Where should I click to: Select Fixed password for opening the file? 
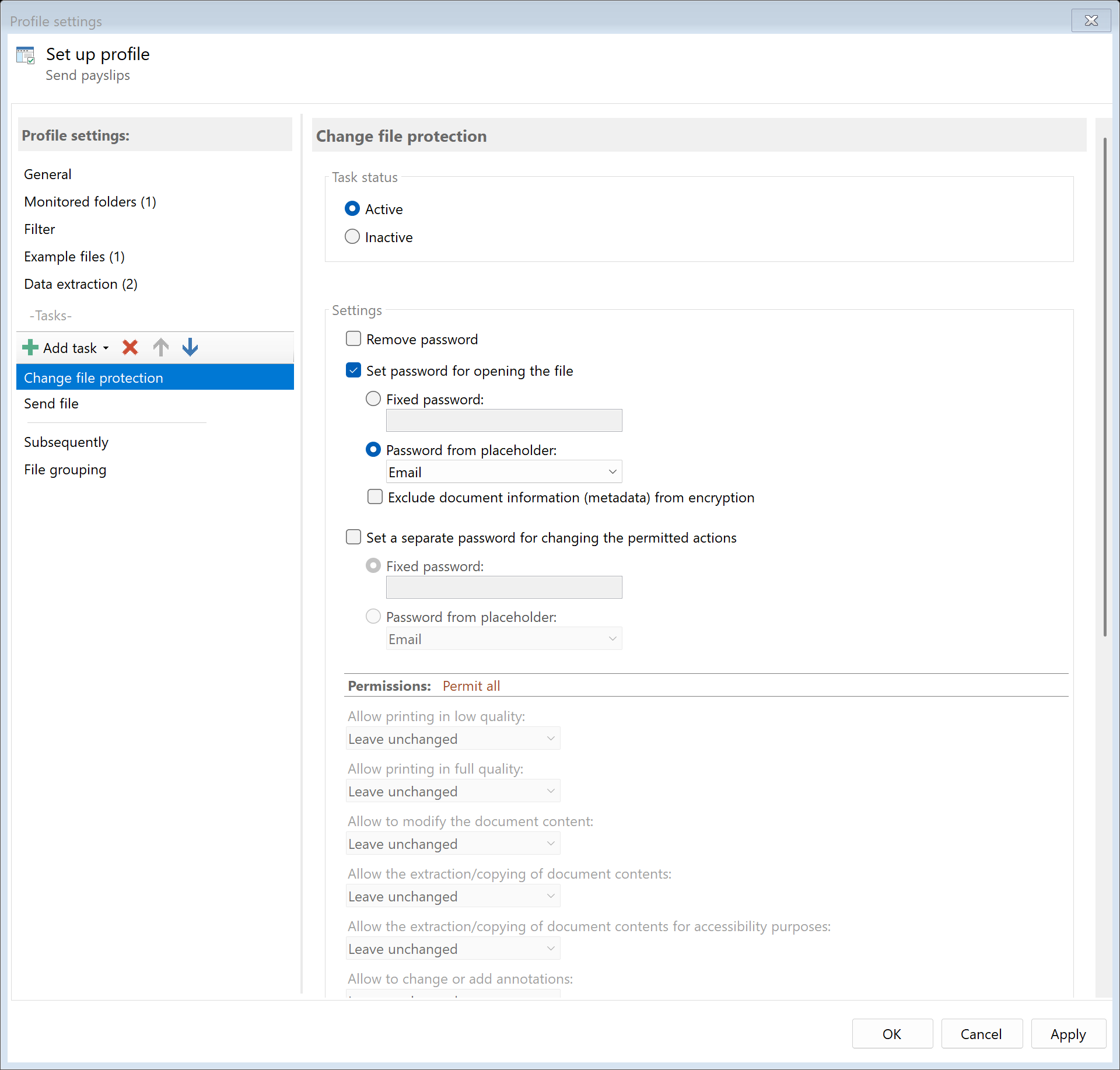[x=373, y=398]
